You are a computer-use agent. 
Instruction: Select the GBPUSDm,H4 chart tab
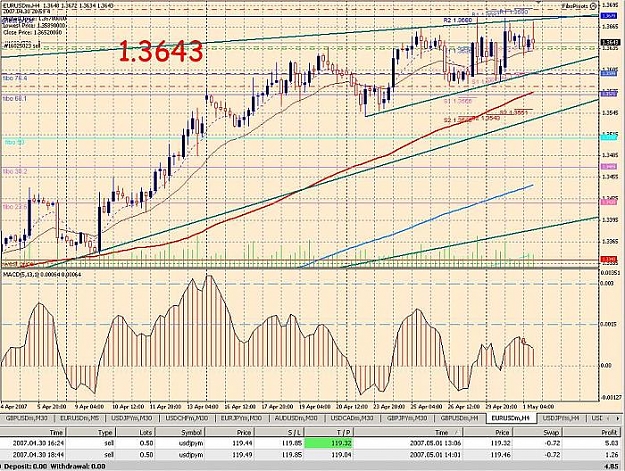(459, 418)
